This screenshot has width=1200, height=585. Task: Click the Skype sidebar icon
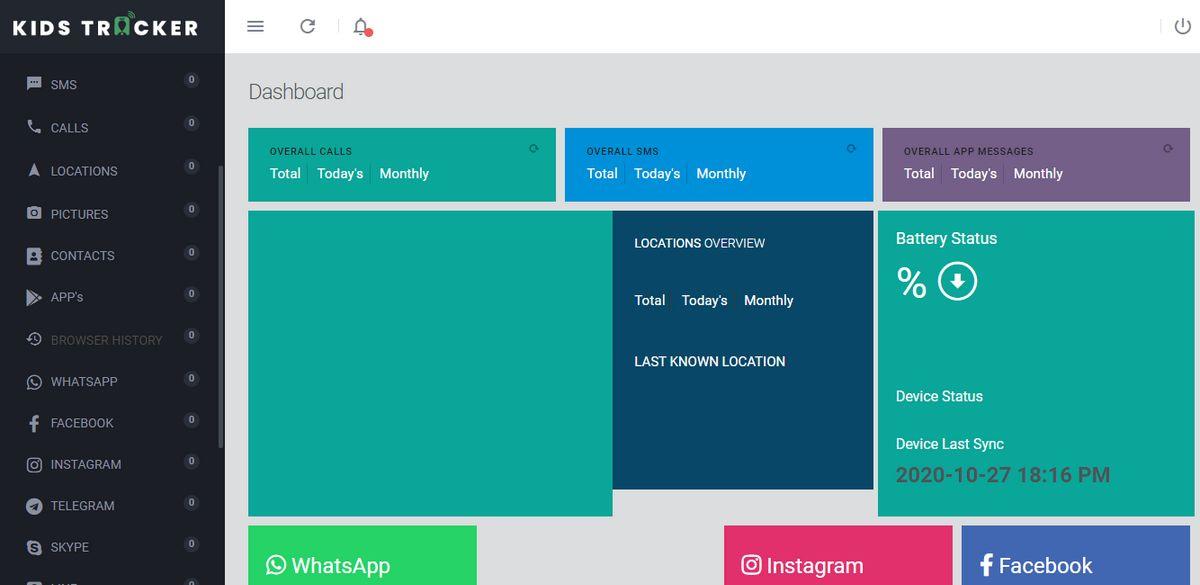[x=34, y=547]
